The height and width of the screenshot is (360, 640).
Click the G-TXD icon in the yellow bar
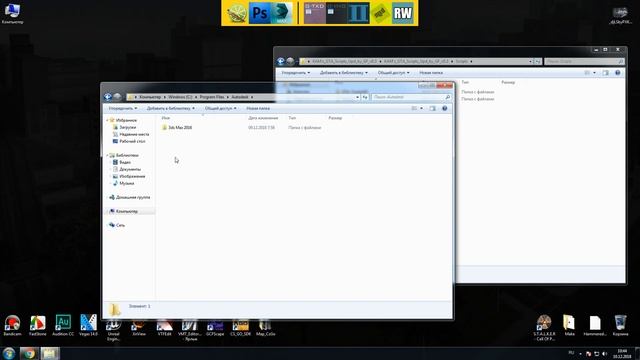(x=315, y=13)
